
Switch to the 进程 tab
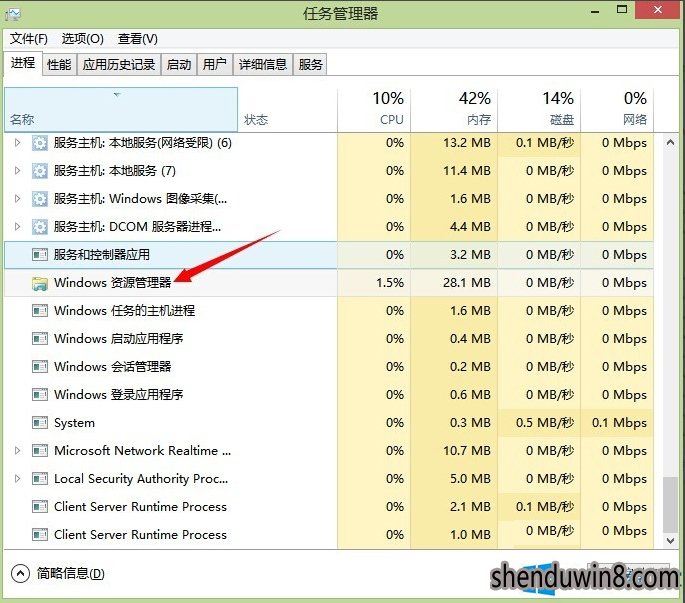(23, 64)
